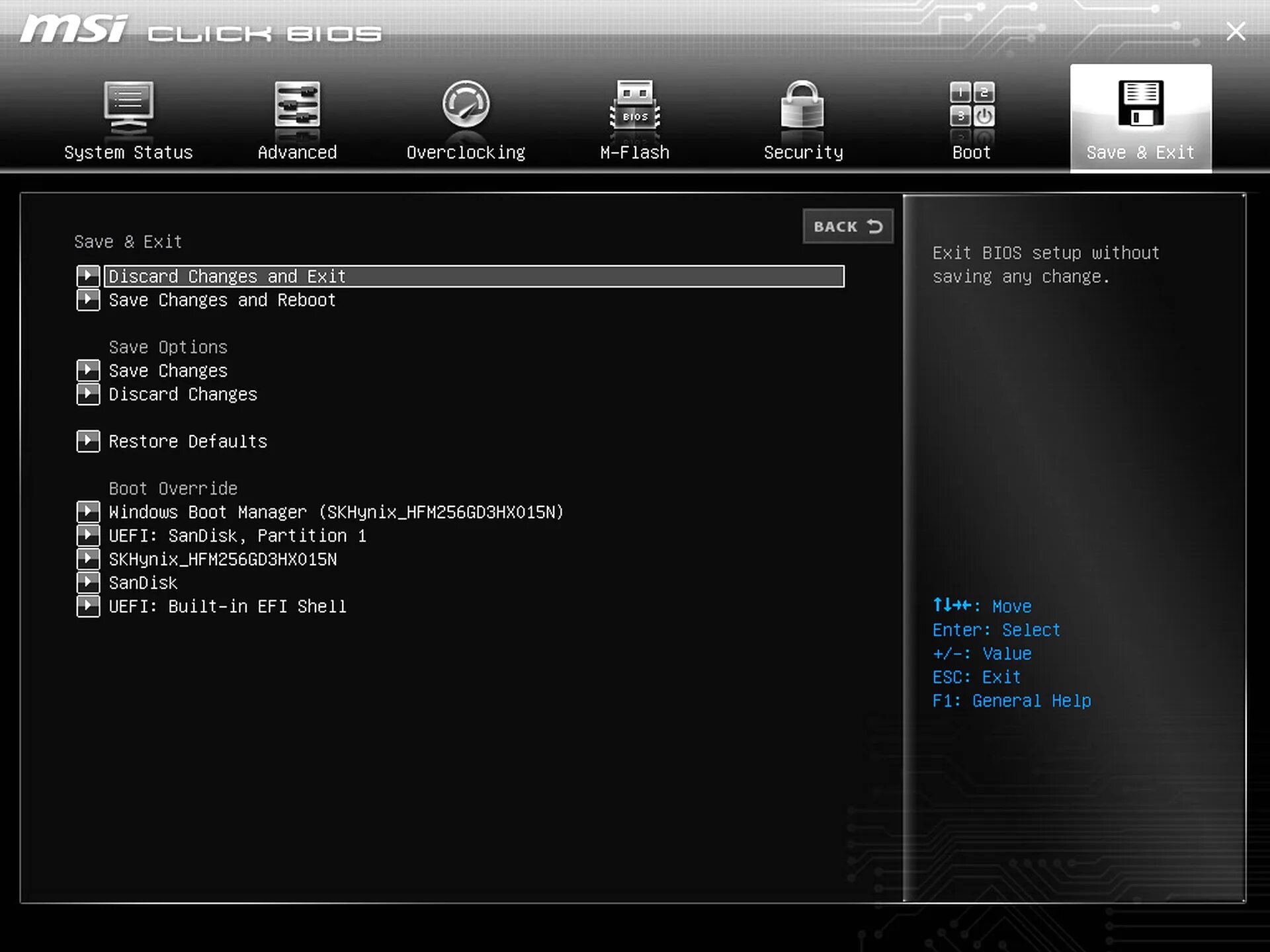The height and width of the screenshot is (952, 1270).
Task: Click arrow beside UEFI Built-in EFI Shell
Action: click(x=88, y=606)
